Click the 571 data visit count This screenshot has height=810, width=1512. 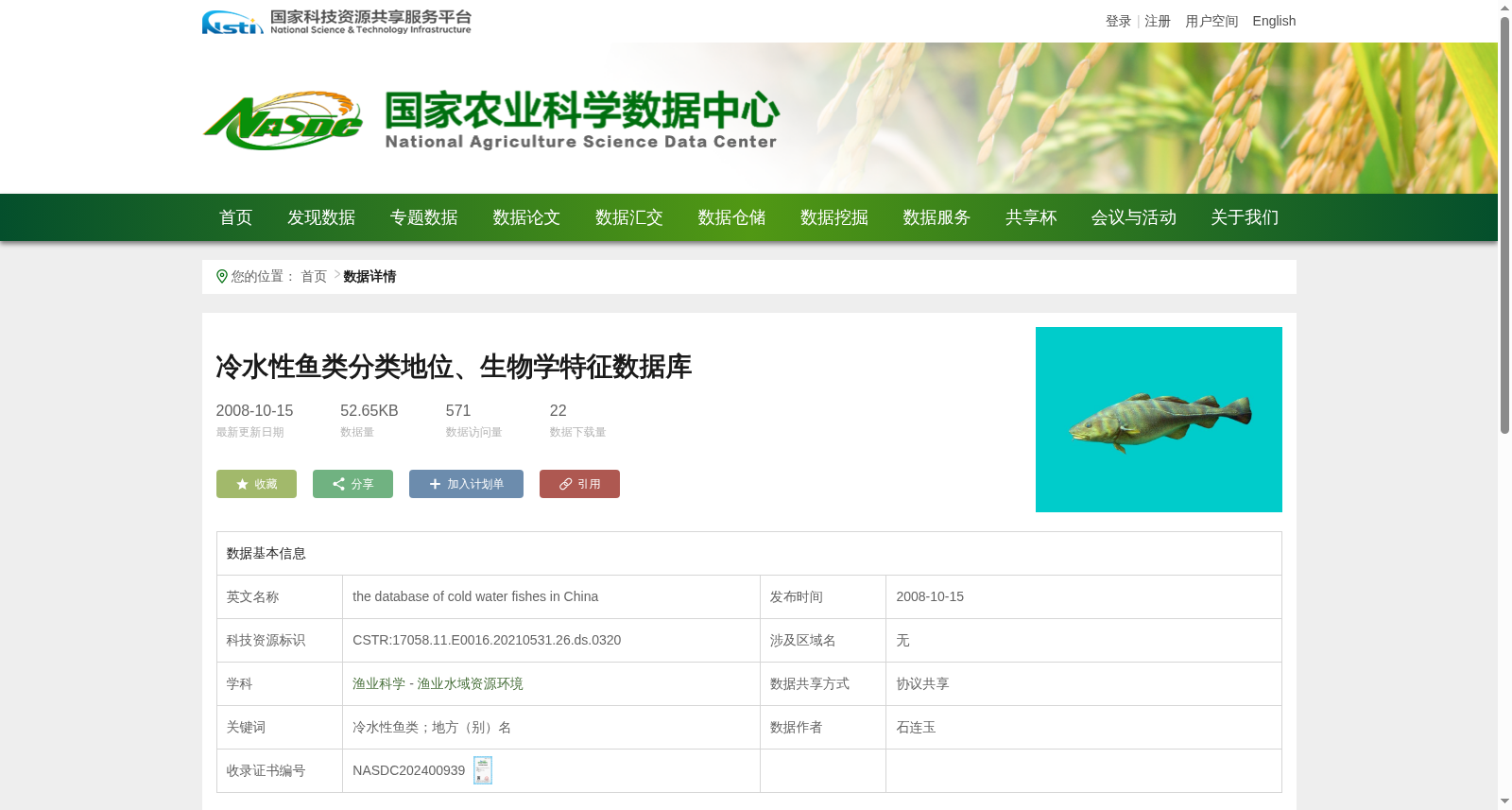[458, 410]
